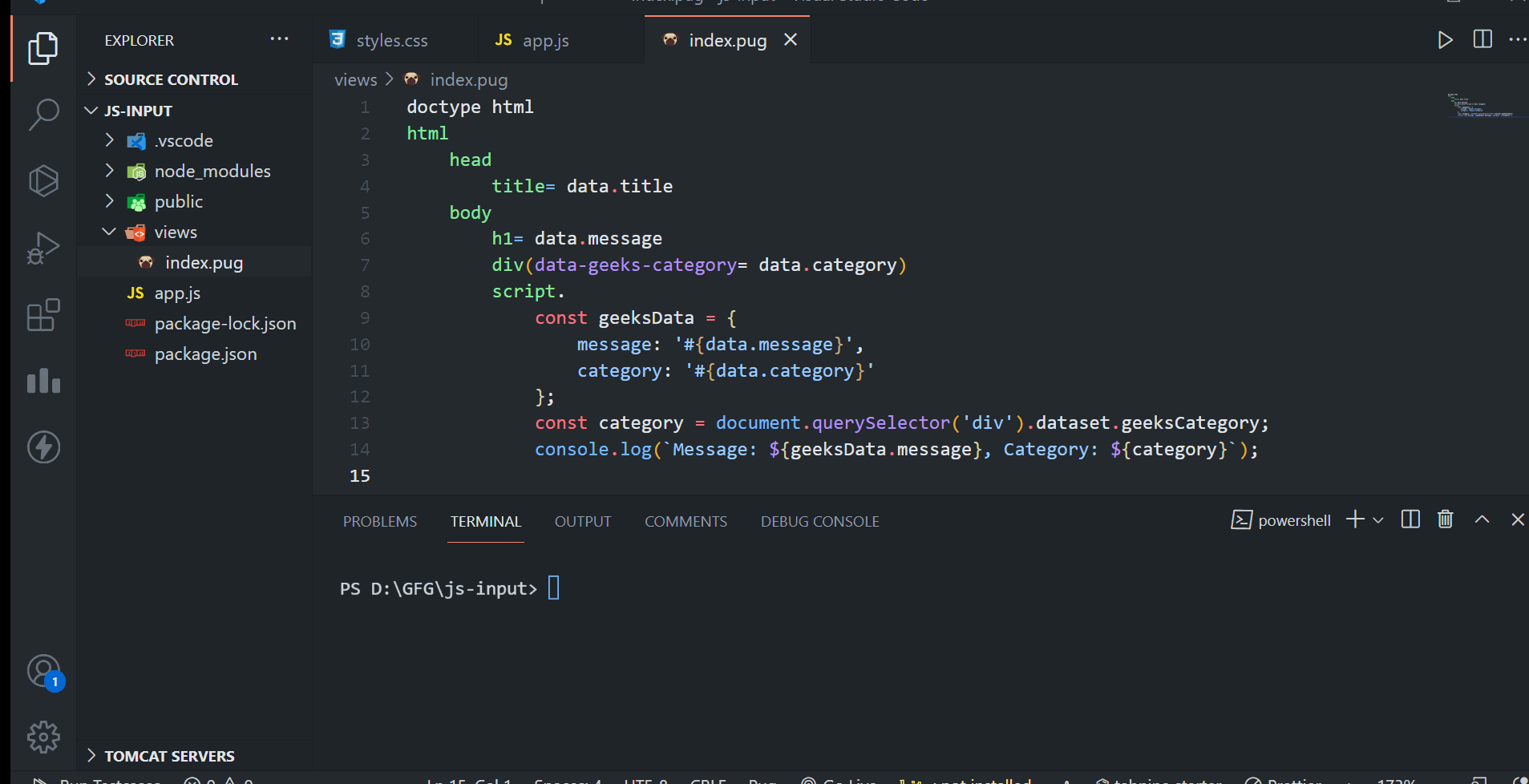1529x784 pixels.
Task: Split the terminal panel
Action: click(x=1410, y=519)
